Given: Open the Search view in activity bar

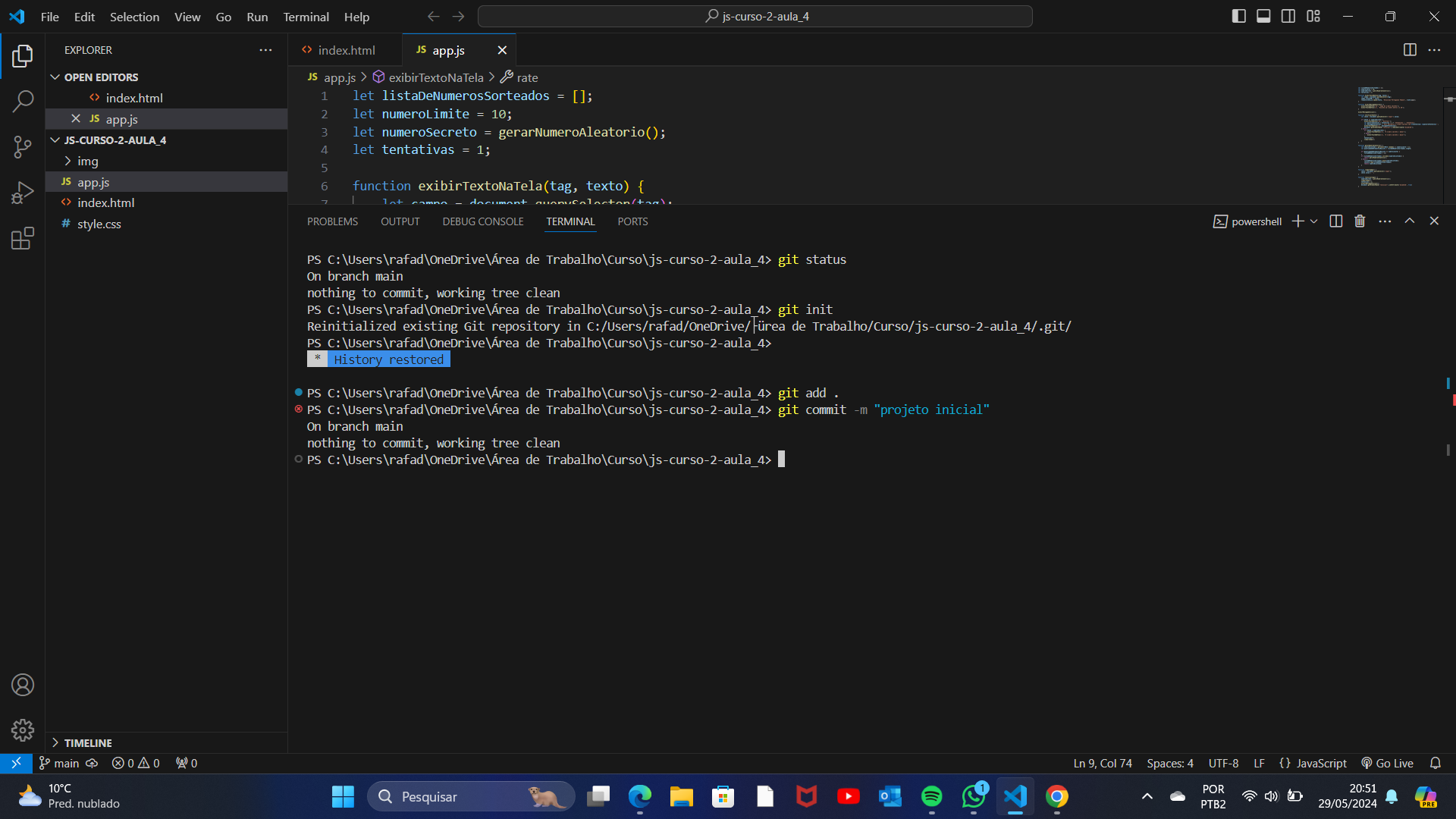Looking at the screenshot, I should pos(23,101).
